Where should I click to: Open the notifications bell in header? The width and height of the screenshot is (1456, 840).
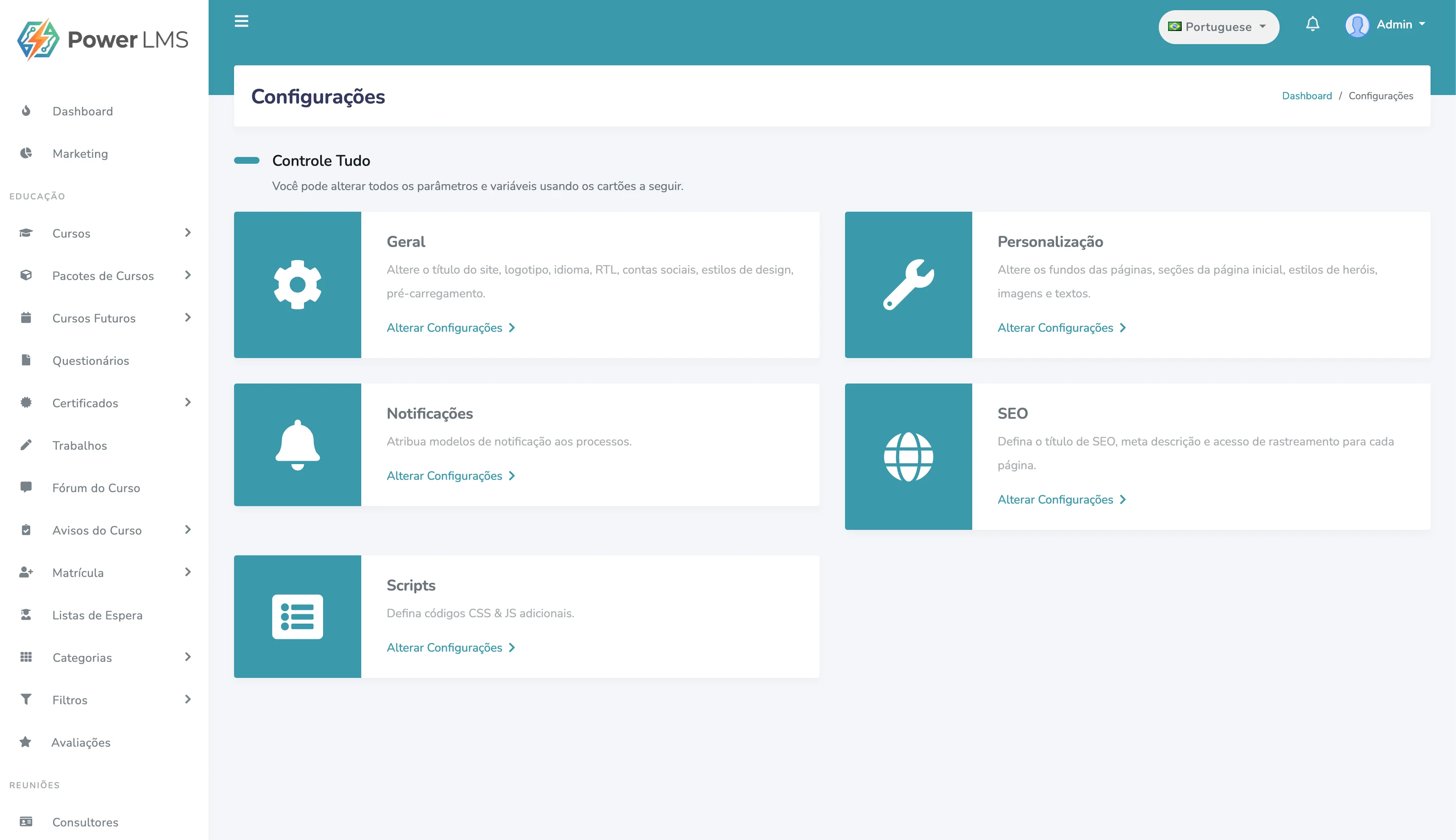pos(1312,24)
